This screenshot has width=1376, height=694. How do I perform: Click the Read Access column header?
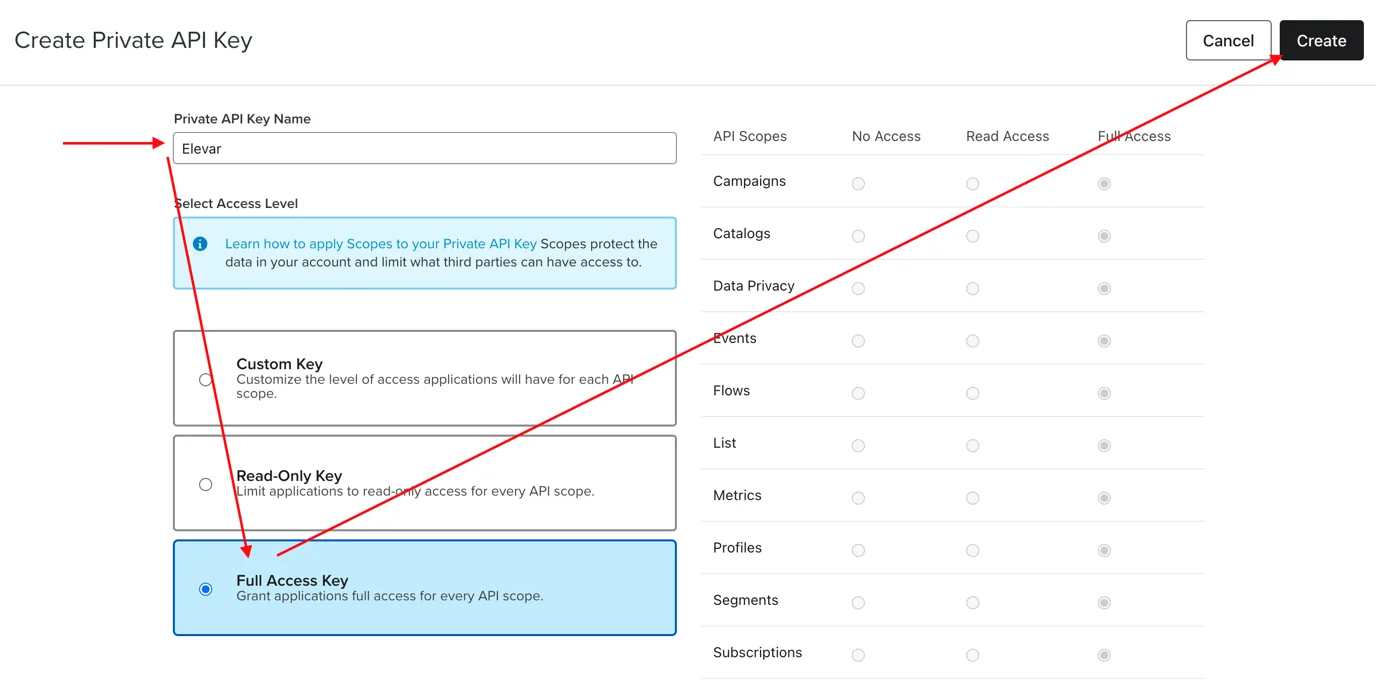(1007, 136)
